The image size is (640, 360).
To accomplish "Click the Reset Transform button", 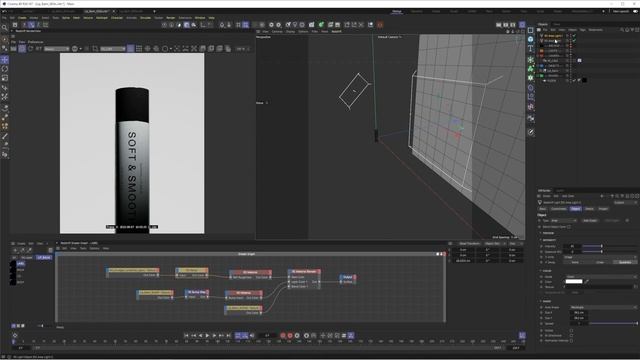I will [x=469, y=244].
